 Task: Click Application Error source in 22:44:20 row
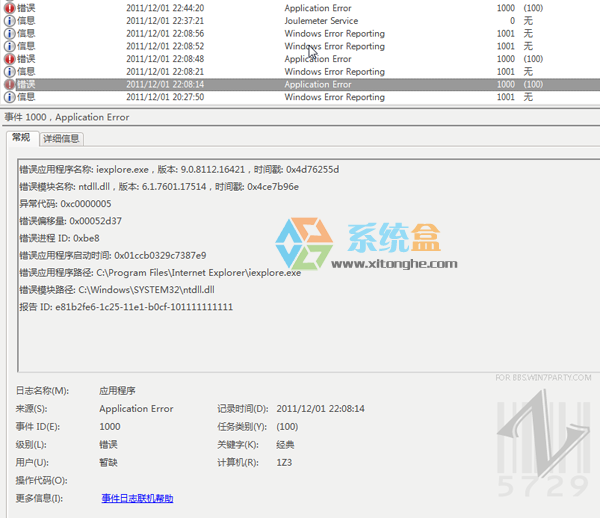tap(318, 8)
